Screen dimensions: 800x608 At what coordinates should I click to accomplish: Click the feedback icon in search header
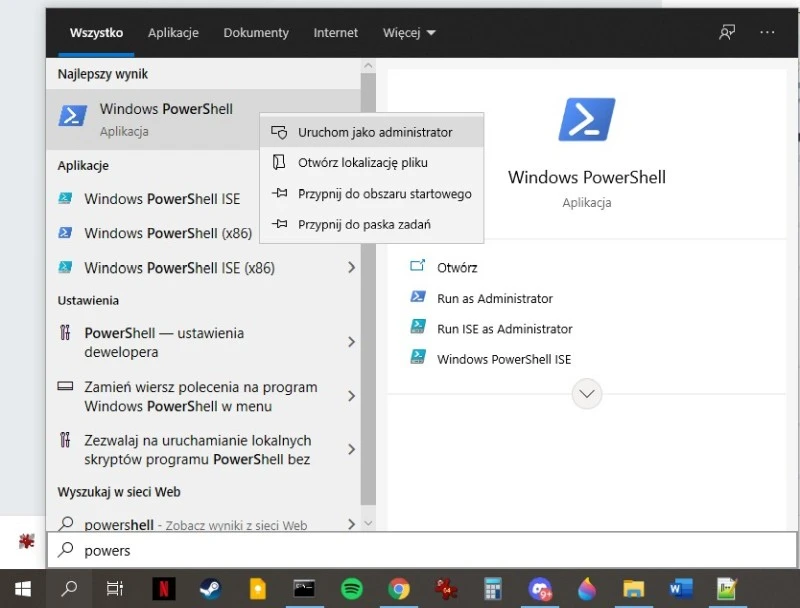pyautogui.click(x=727, y=32)
